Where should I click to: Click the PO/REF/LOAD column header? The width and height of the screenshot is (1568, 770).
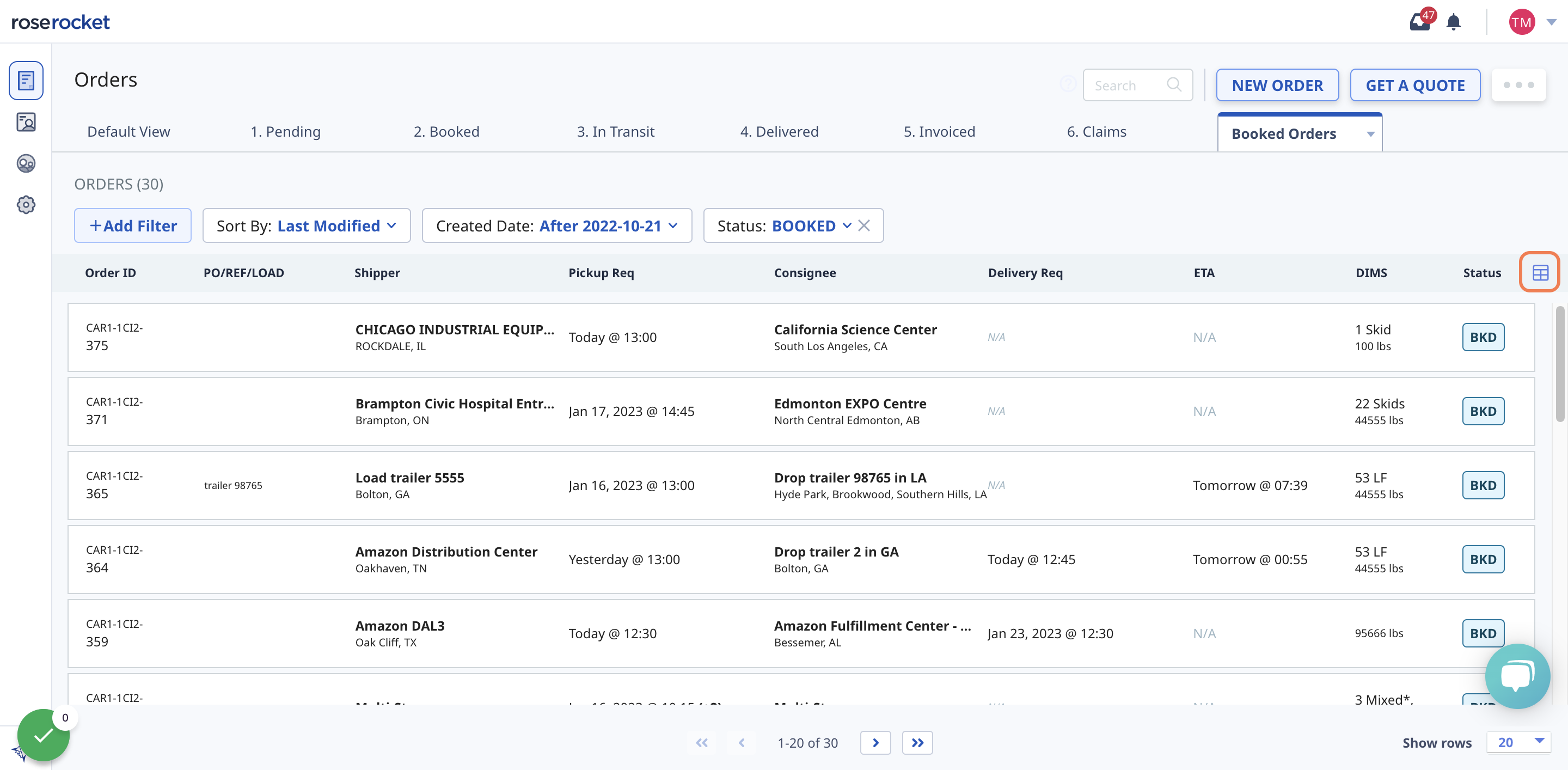[x=243, y=273]
